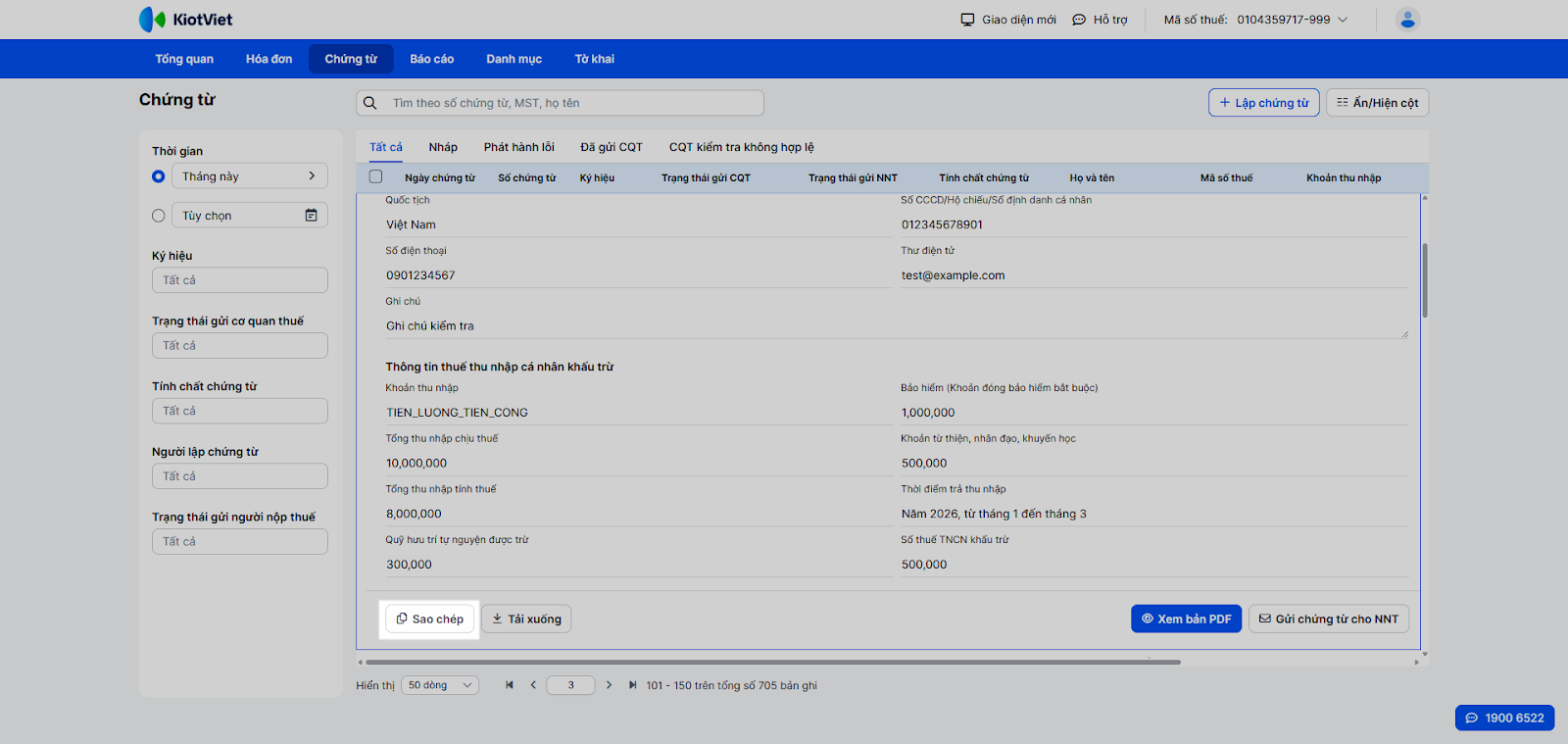Click the Số chứng từ column header
This screenshot has height=744, width=1568.
point(526,178)
